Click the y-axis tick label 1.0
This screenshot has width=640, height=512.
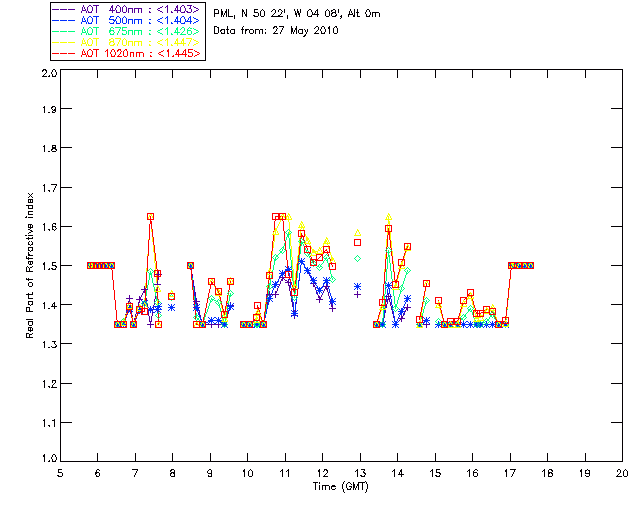[x=49, y=458]
